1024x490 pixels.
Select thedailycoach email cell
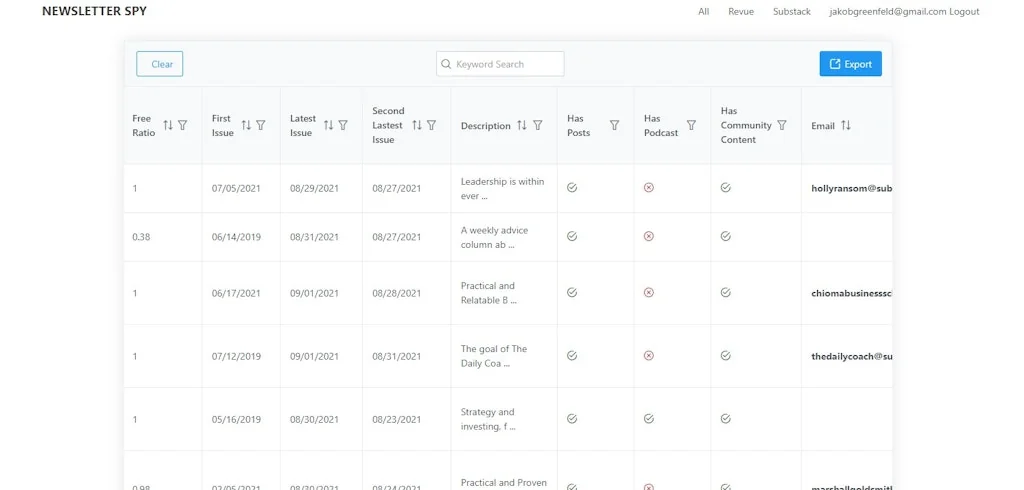click(x=852, y=356)
